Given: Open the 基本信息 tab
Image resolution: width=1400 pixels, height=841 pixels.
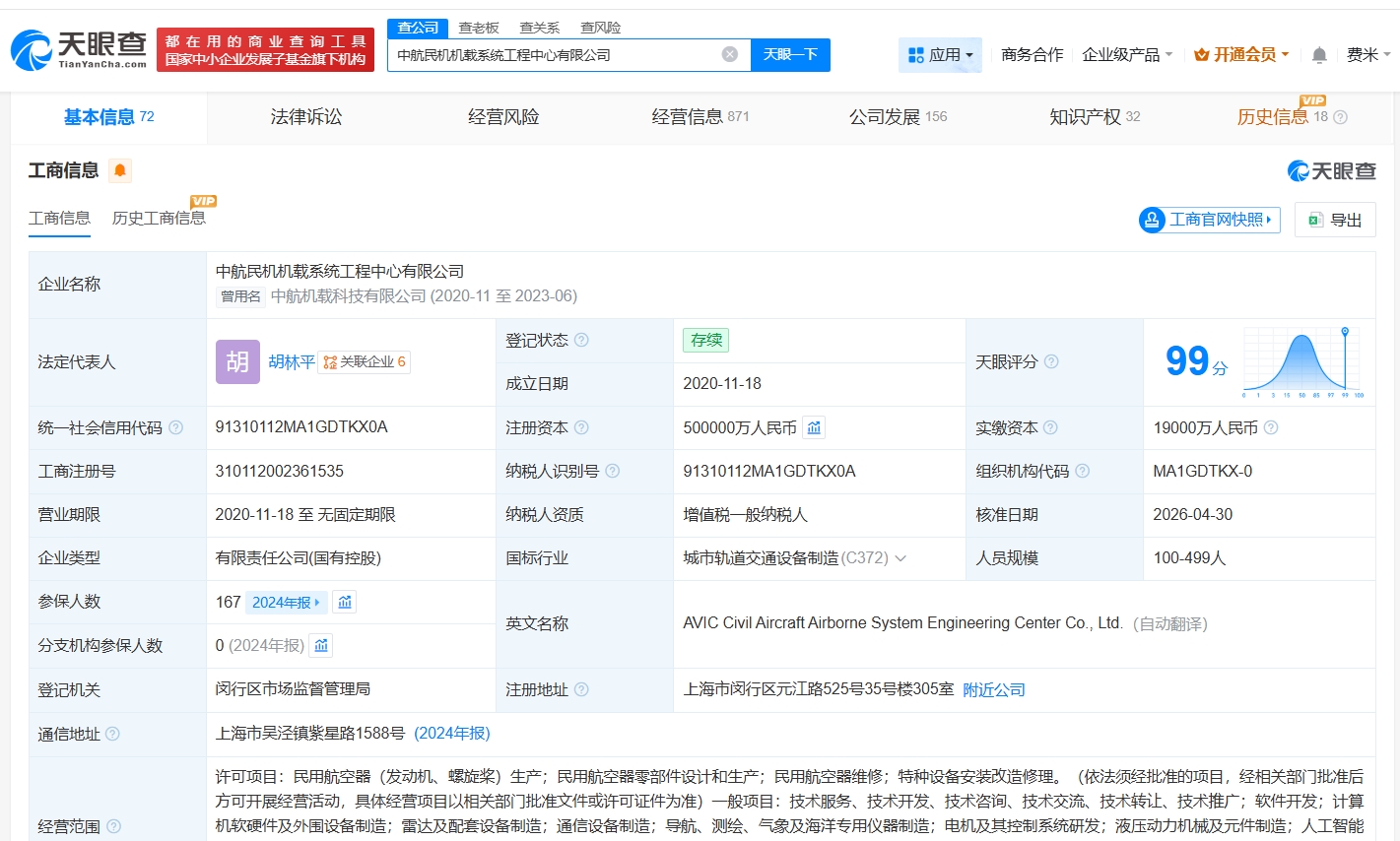Looking at the screenshot, I should tap(108, 117).
